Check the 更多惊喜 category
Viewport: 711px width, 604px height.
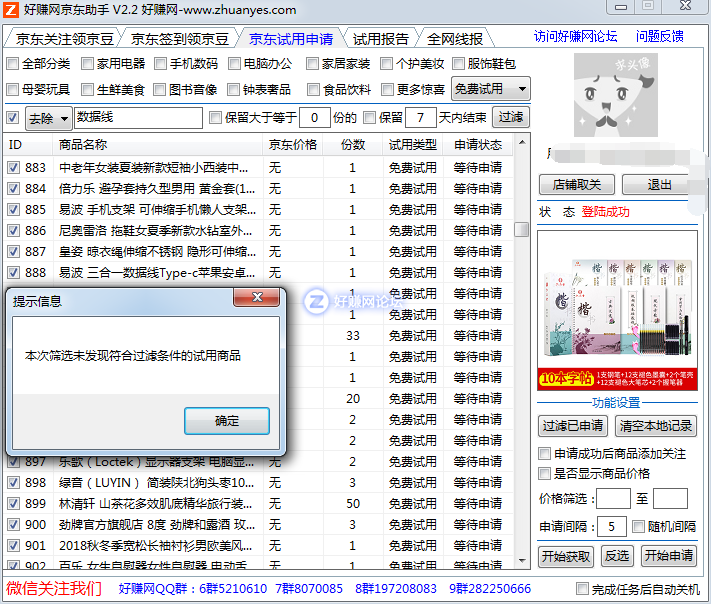tap(387, 89)
